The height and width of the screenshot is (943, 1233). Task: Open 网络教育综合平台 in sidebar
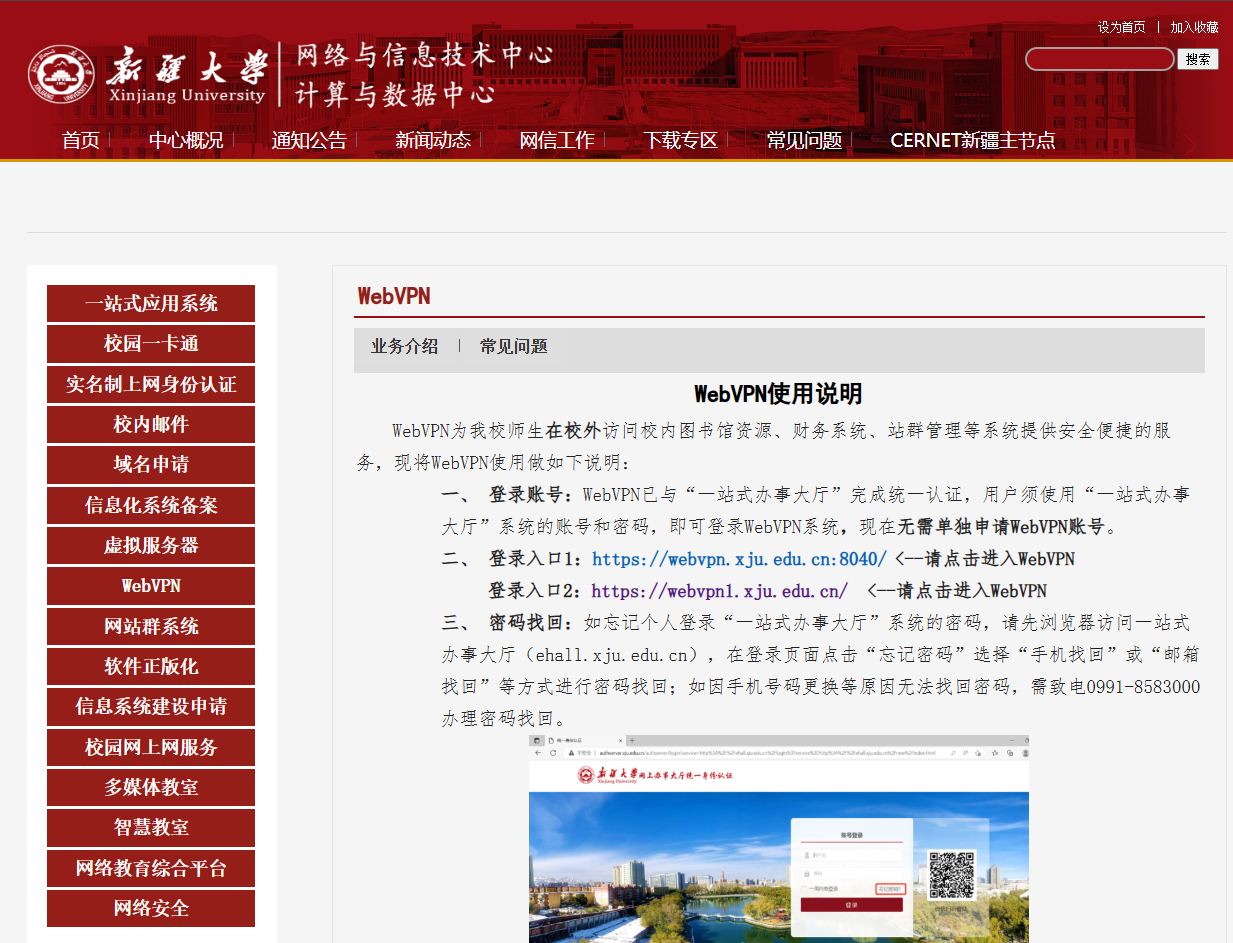point(151,868)
